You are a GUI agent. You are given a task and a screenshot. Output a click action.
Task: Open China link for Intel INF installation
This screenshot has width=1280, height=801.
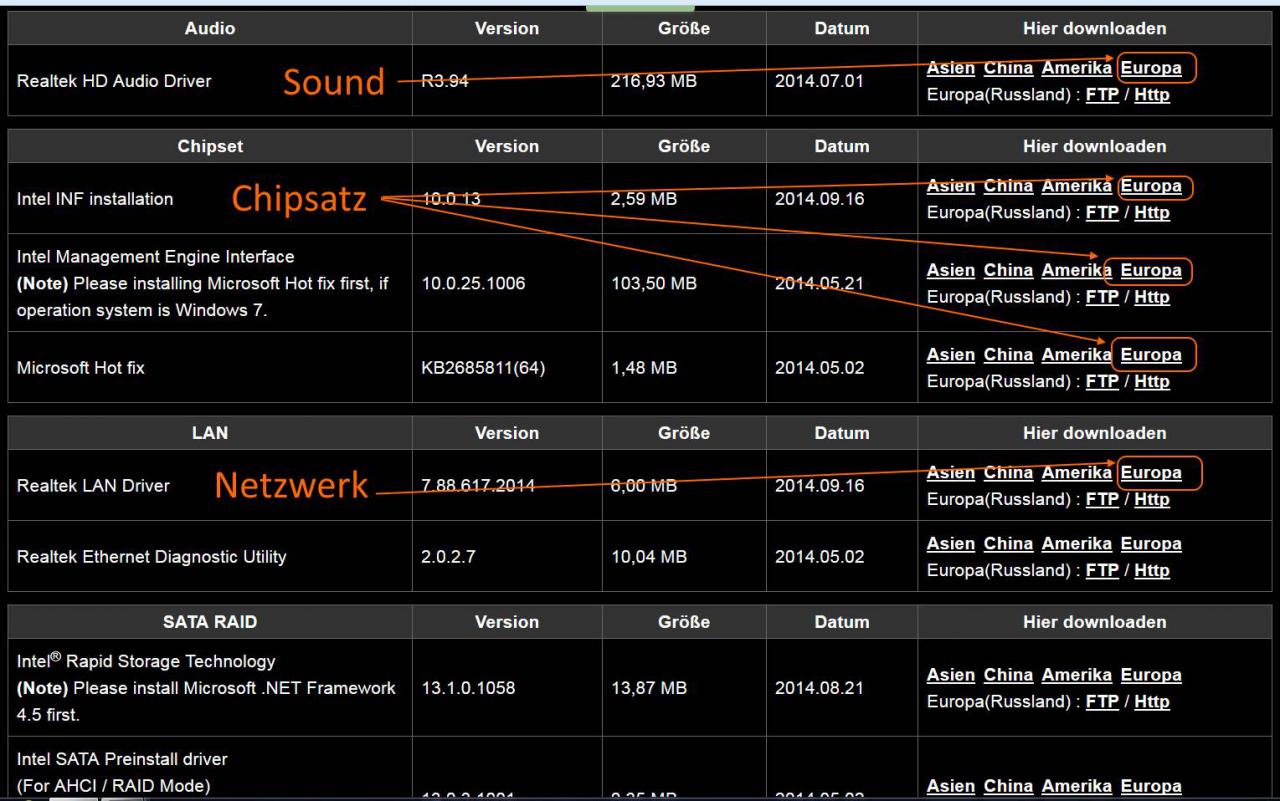[1008, 186]
